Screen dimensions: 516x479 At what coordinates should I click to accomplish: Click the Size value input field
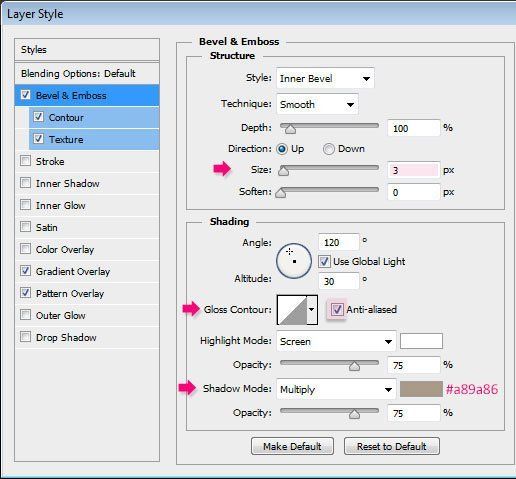tap(413, 170)
